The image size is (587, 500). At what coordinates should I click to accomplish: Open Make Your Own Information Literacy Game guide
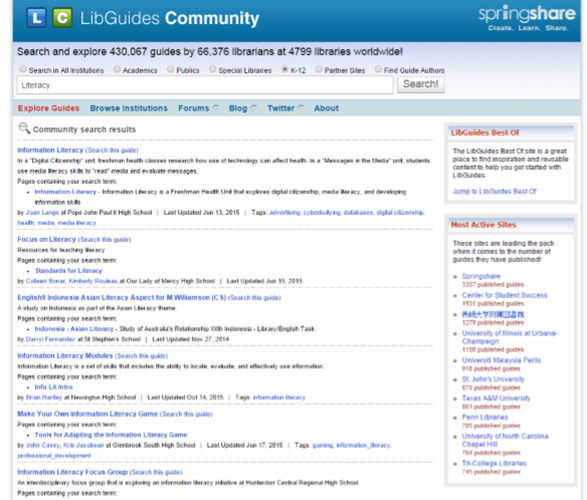pyautogui.click(x=88, y=414)
